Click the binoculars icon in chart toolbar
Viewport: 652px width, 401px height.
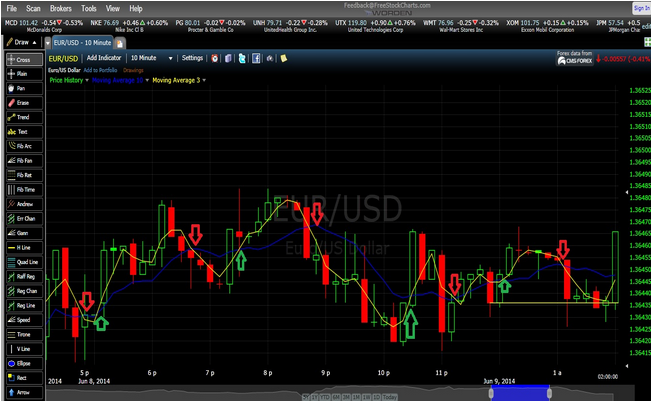270,58
